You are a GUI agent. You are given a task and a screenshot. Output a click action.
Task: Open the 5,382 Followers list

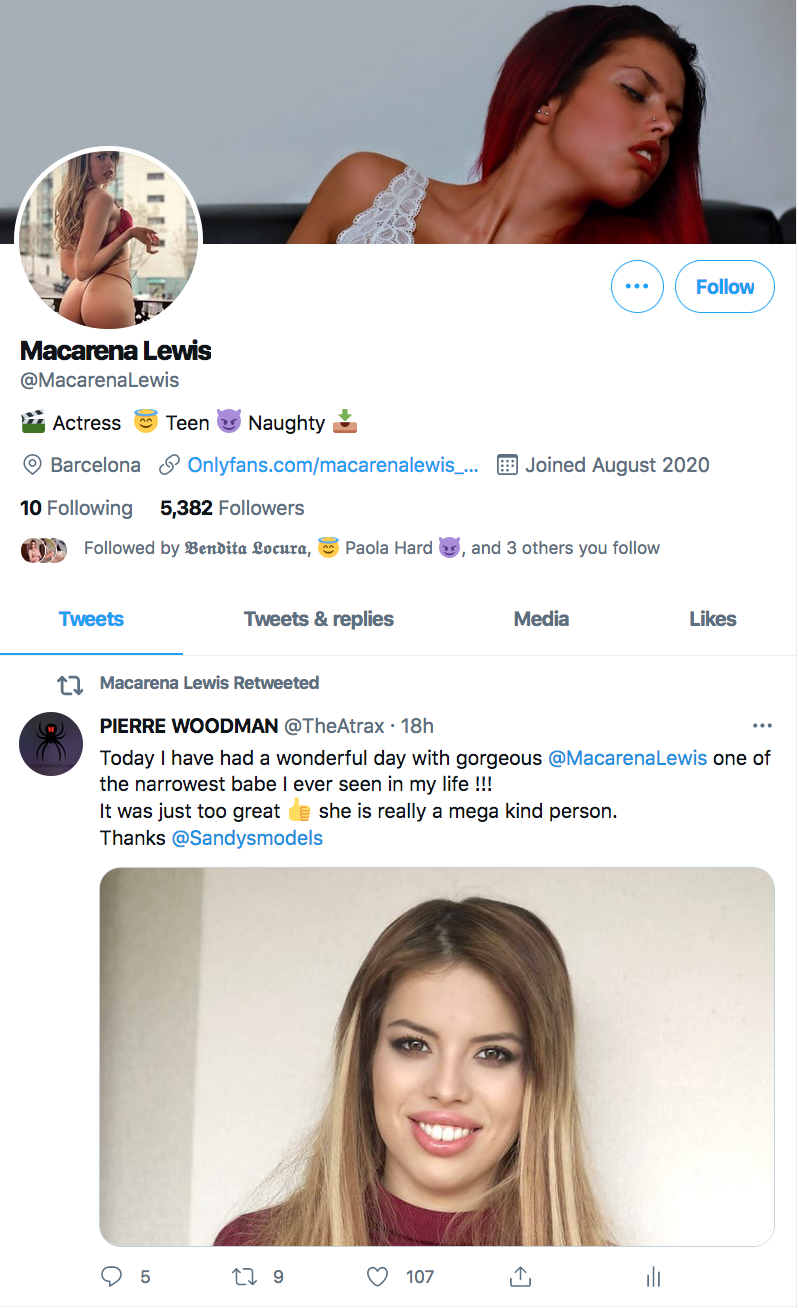[x=232, y=508]
